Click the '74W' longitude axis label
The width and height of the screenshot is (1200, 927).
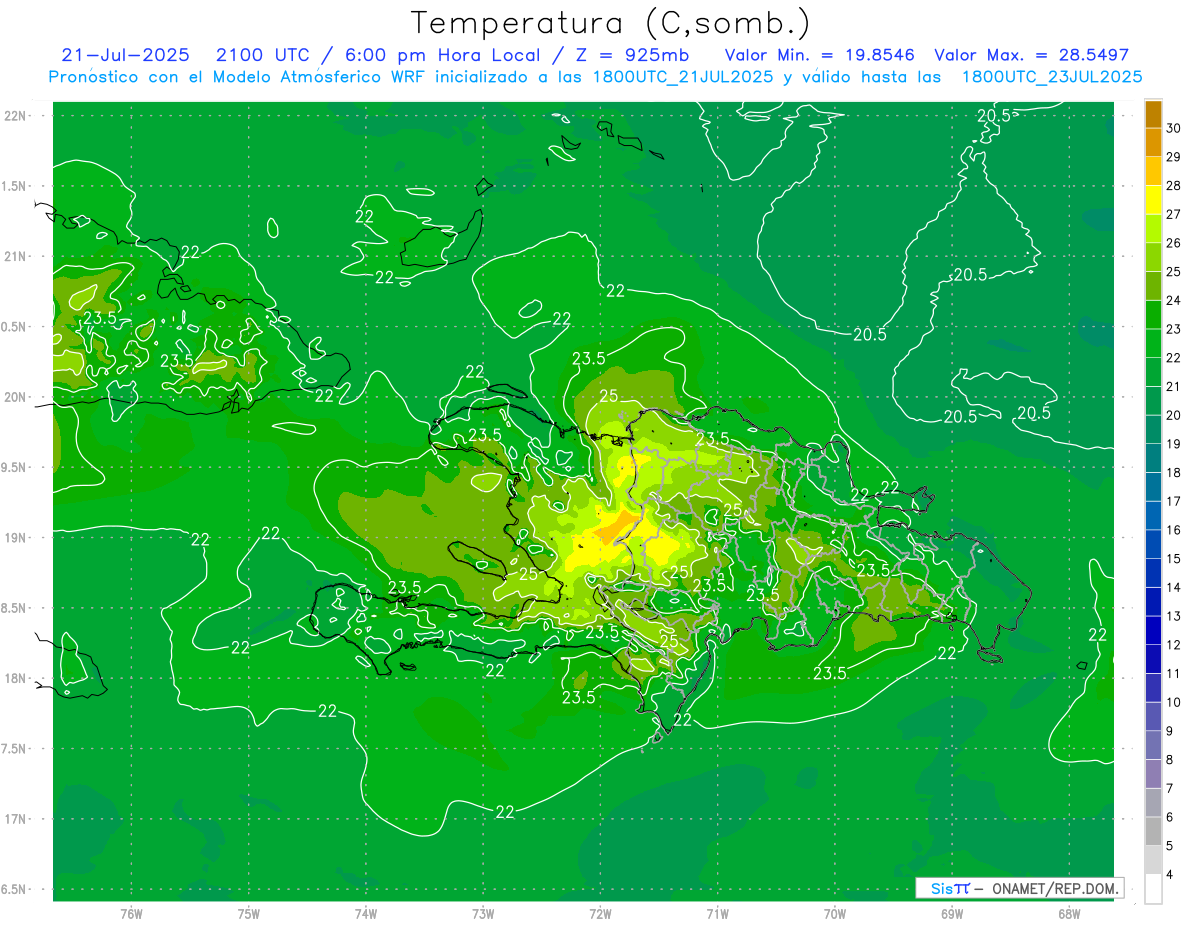click(366, 913)
